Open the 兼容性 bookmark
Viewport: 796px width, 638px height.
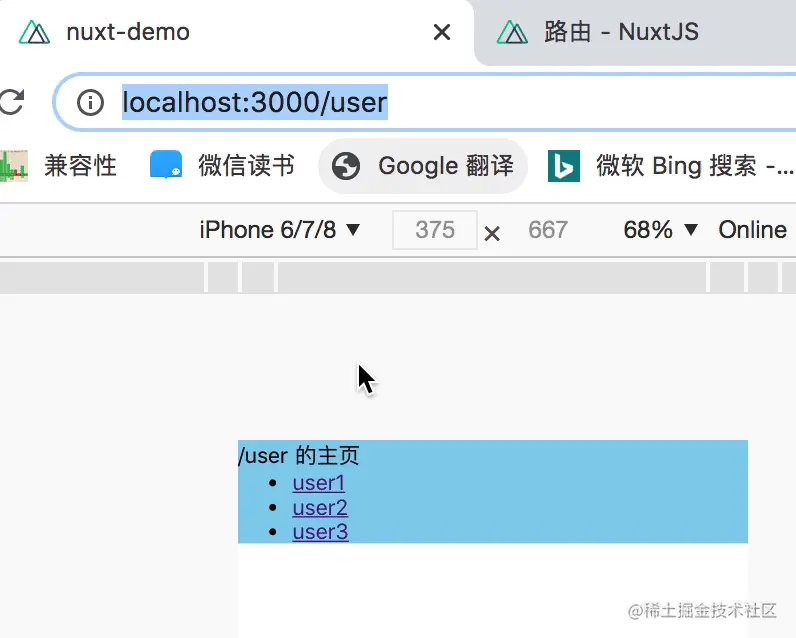pos(59,166)
